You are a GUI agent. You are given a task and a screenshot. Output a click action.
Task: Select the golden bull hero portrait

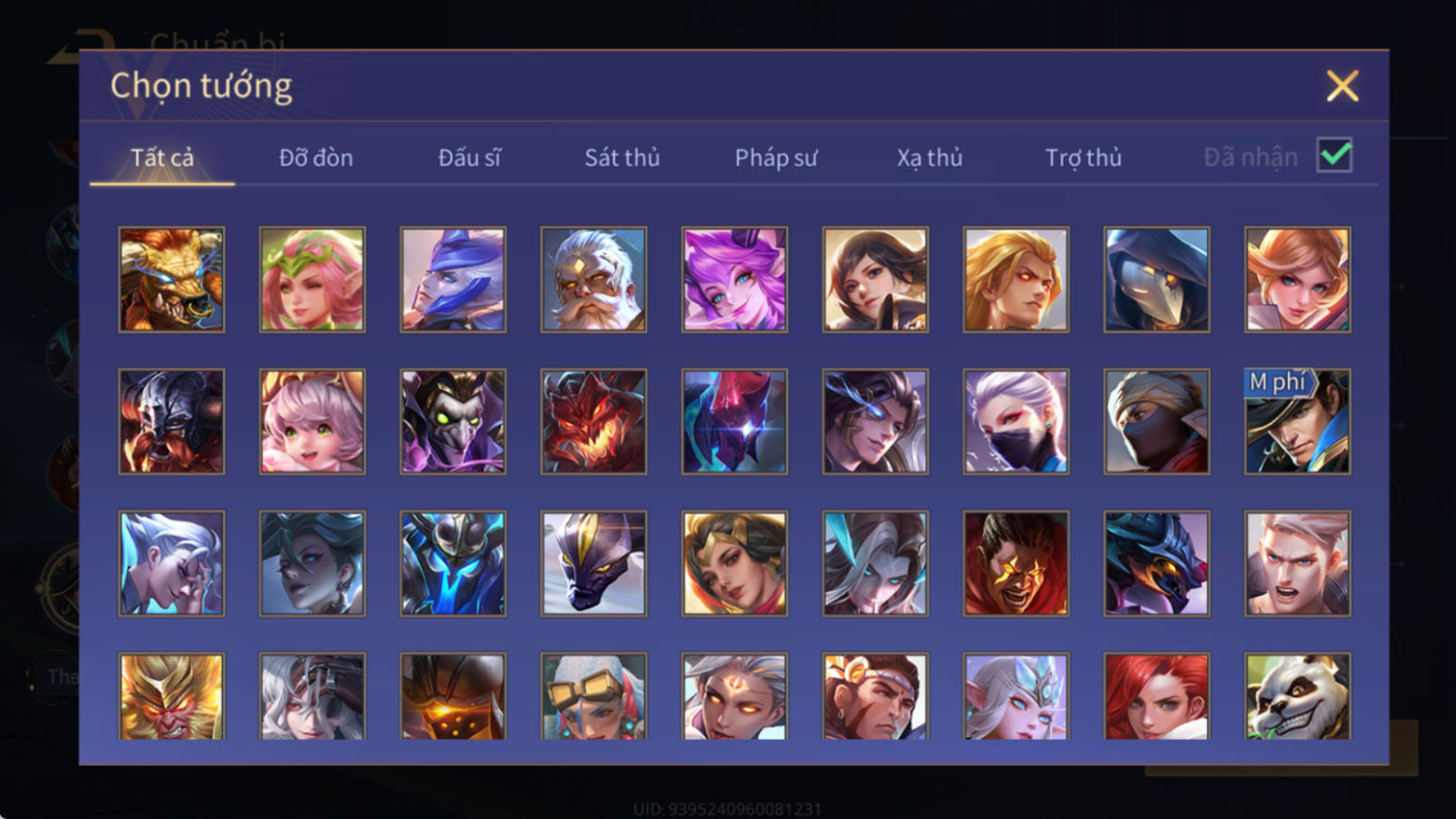171,279
